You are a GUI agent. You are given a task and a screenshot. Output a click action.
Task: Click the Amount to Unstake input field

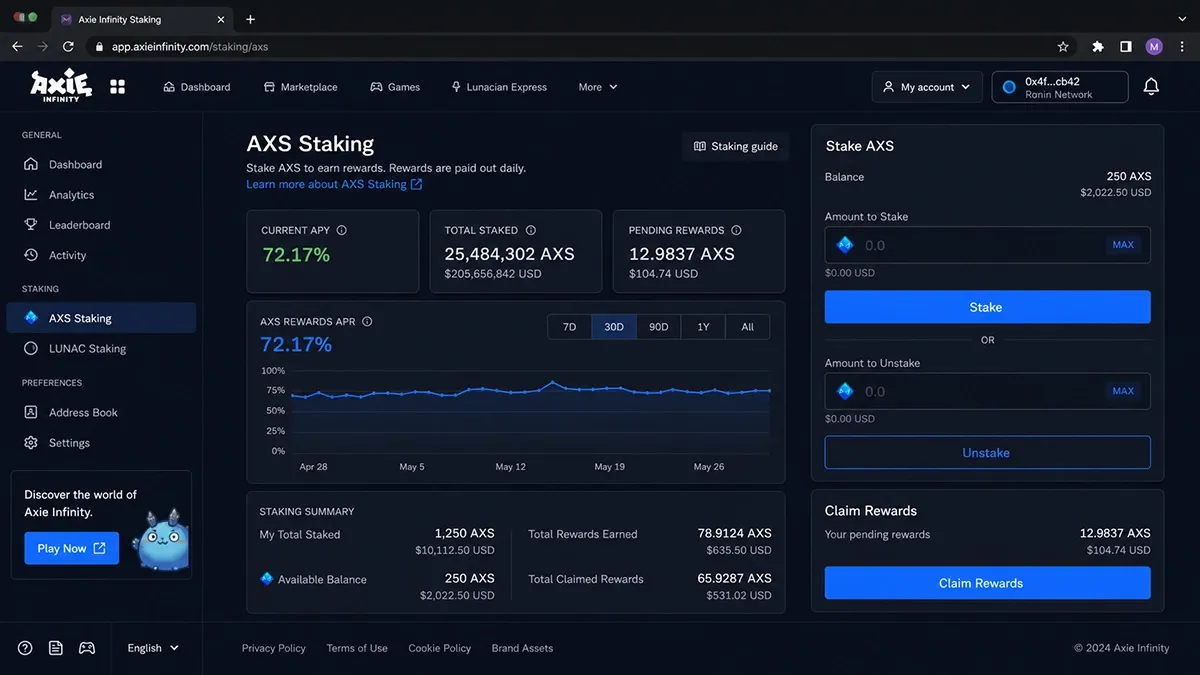pos(987,391)
